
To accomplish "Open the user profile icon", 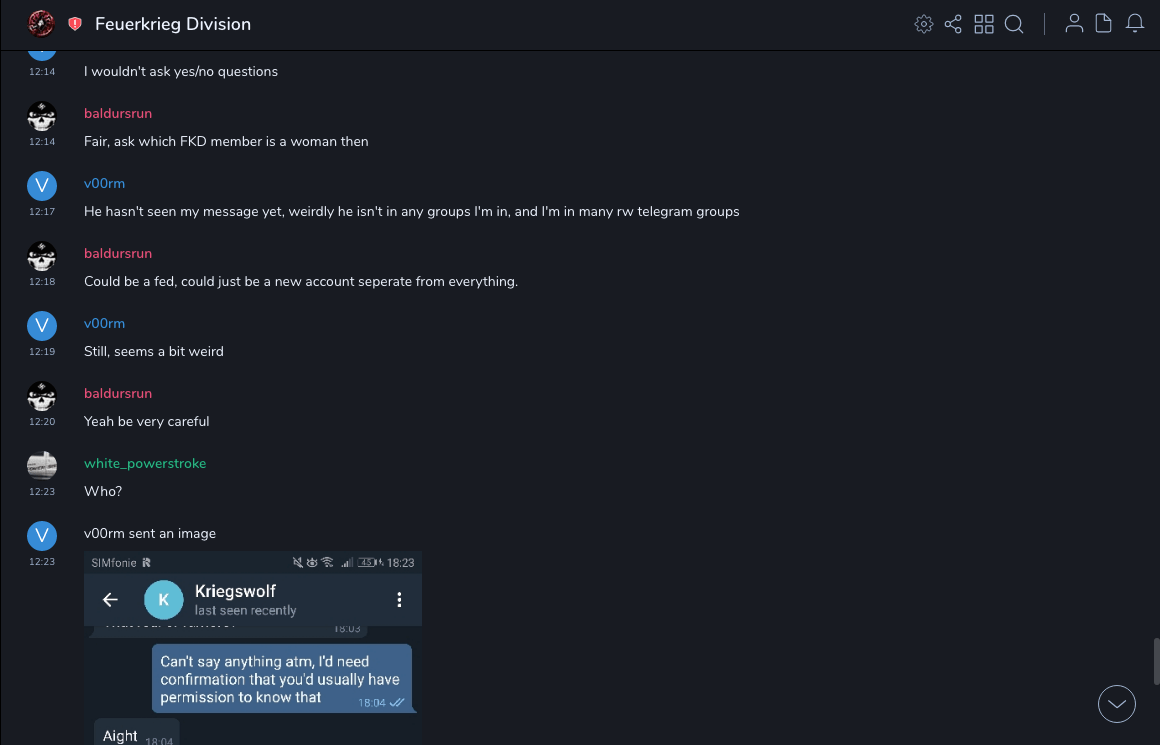I will [x=1074, y=24].
